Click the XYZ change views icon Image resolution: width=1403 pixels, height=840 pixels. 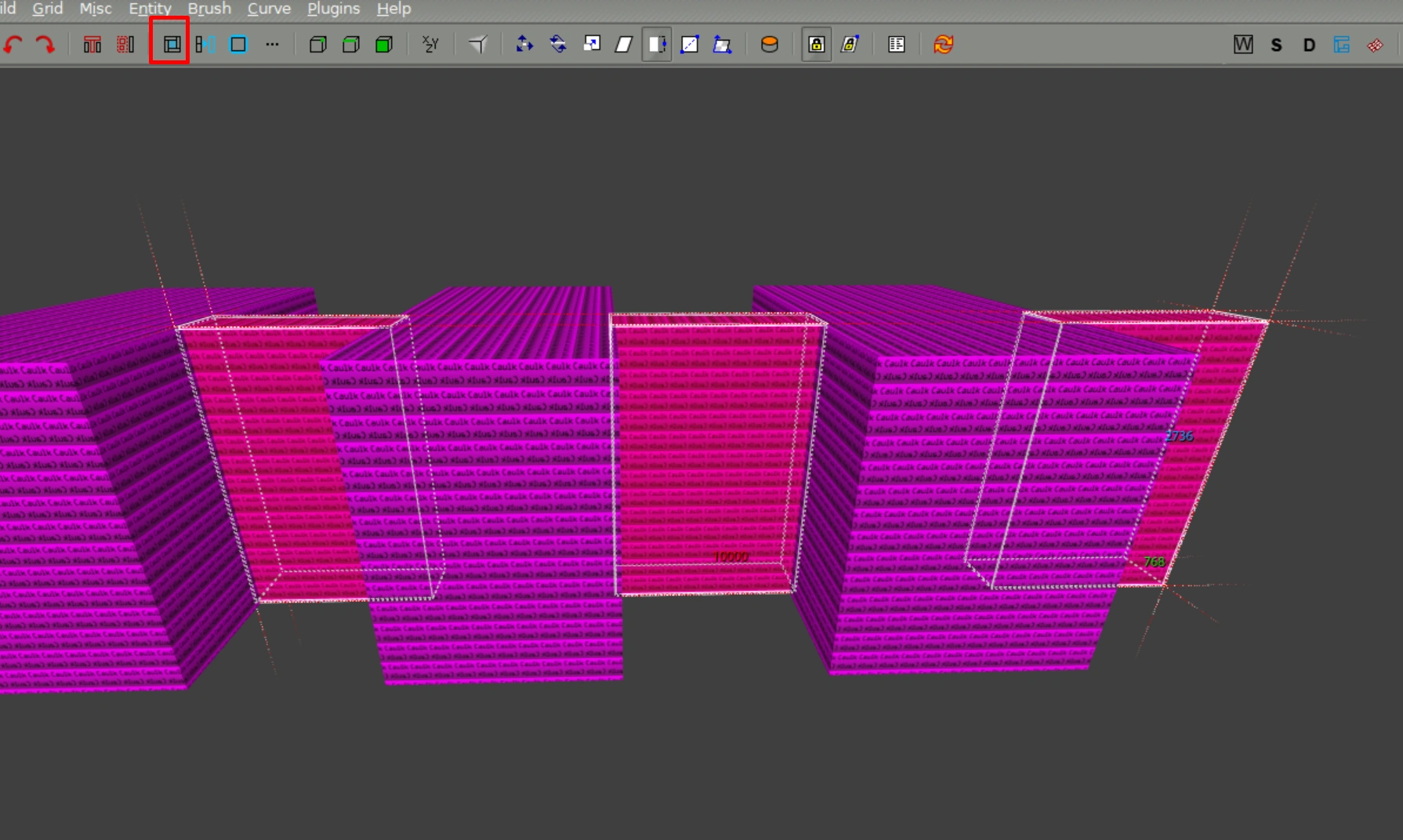click(x=430, y=45)
